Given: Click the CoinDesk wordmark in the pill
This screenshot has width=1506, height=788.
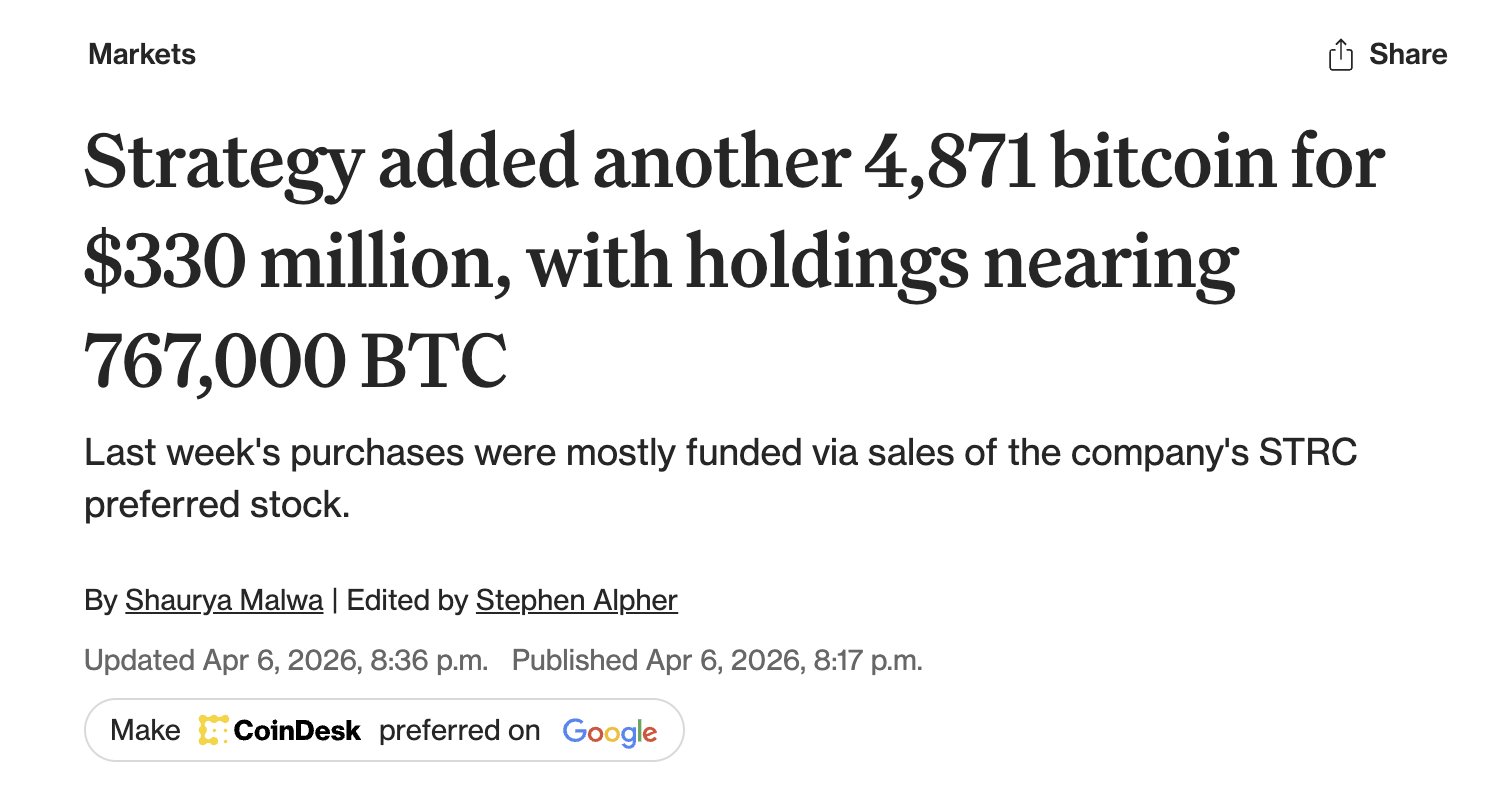Looking at the screenshot, I should (297, 731).
